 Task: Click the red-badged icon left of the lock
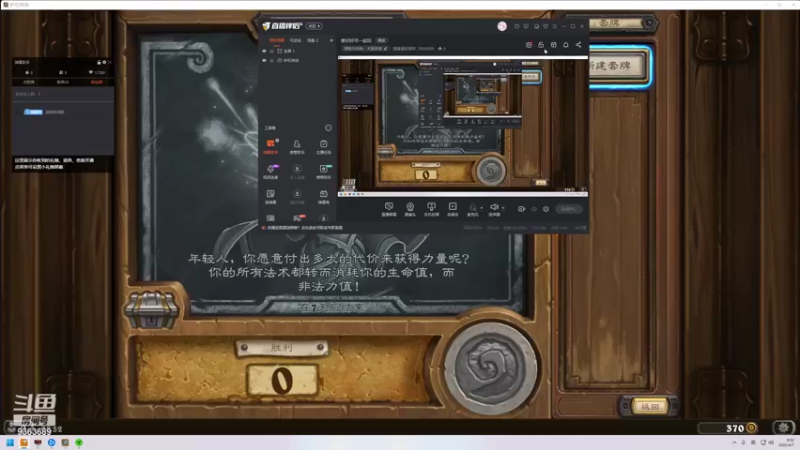coord(529,45)
